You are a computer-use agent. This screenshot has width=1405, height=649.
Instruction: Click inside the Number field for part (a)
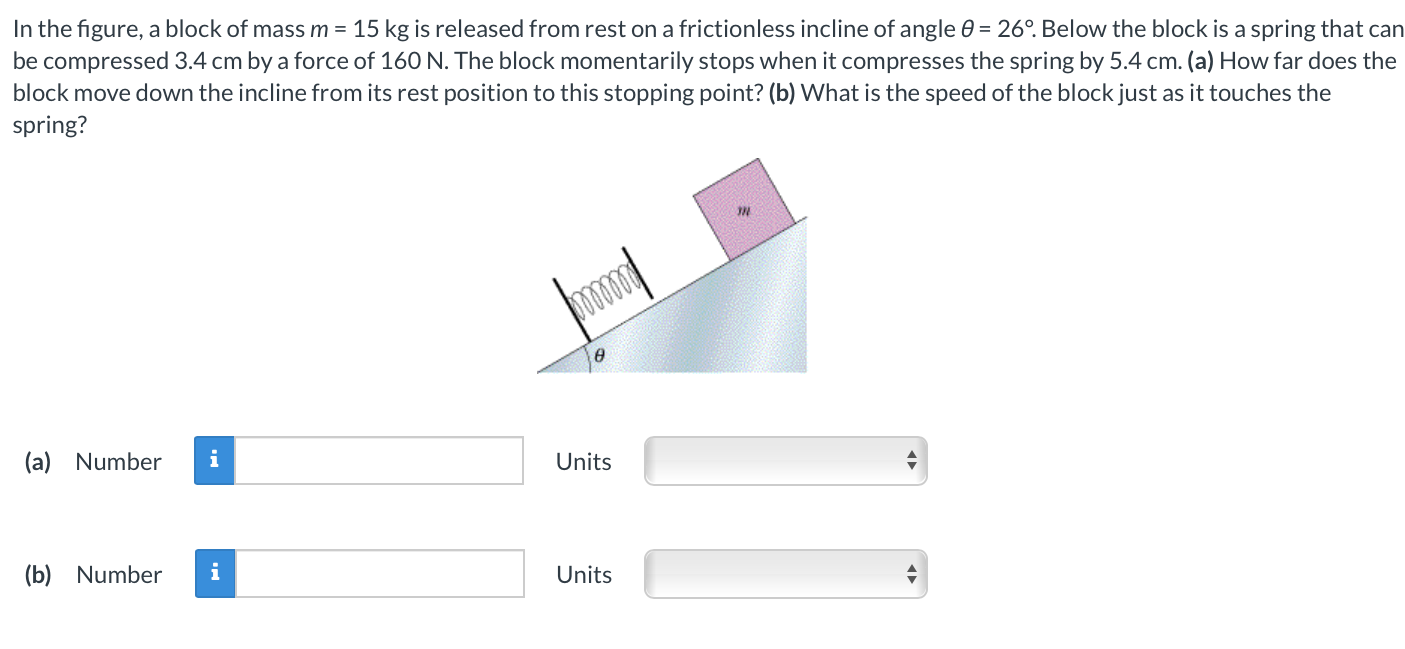pos(380,460)
